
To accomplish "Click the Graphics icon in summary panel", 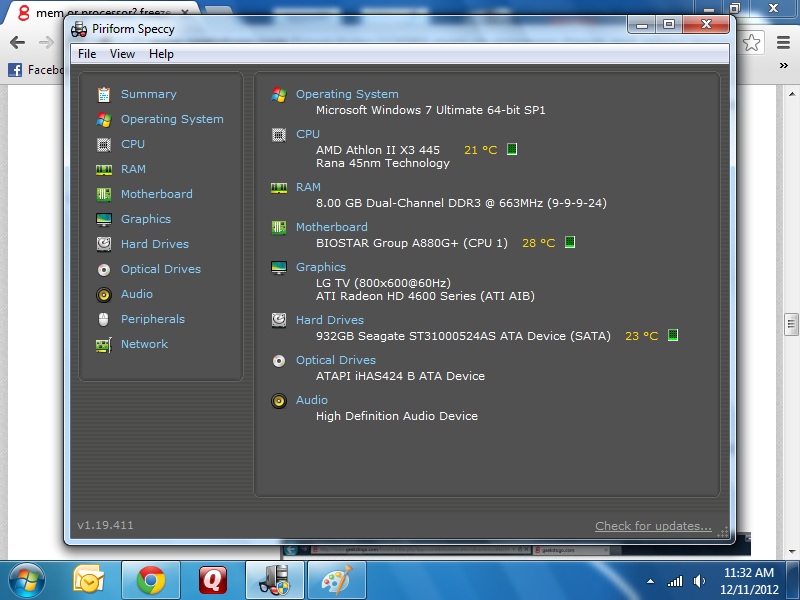I will (x=279, y=267).
